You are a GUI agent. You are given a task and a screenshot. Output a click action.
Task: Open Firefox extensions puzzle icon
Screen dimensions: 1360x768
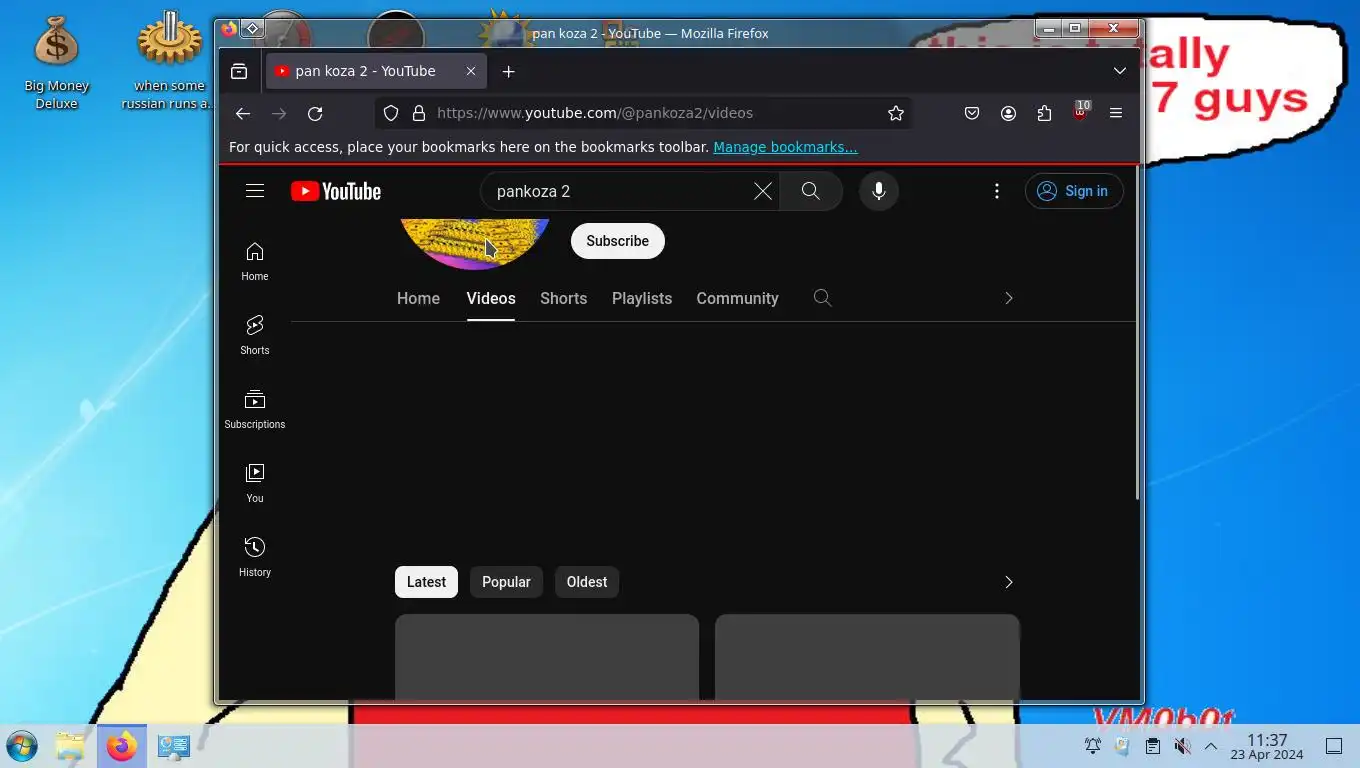point(1044,113)
